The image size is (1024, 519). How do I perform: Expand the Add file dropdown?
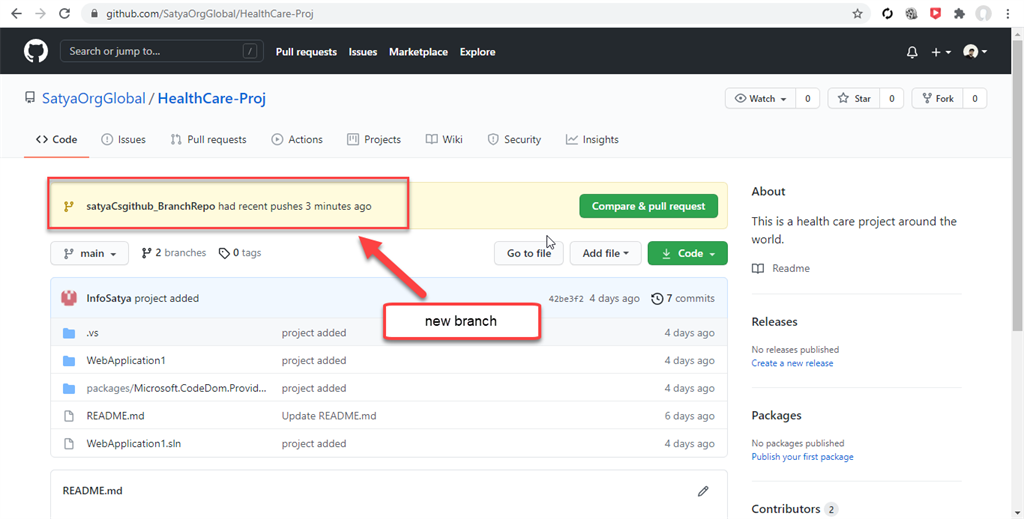(605, 253)
